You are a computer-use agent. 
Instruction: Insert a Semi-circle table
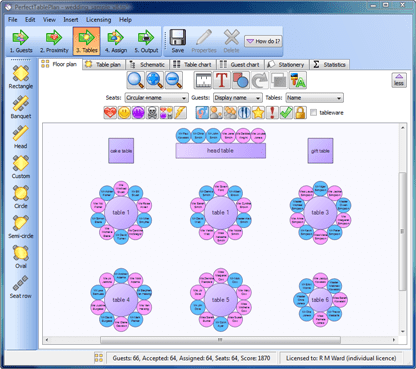[21, 227]
